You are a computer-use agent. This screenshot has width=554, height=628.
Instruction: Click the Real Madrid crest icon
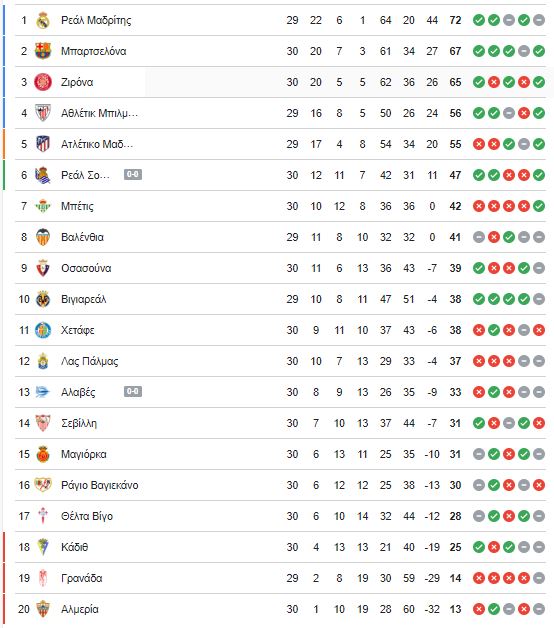[43, 20]
